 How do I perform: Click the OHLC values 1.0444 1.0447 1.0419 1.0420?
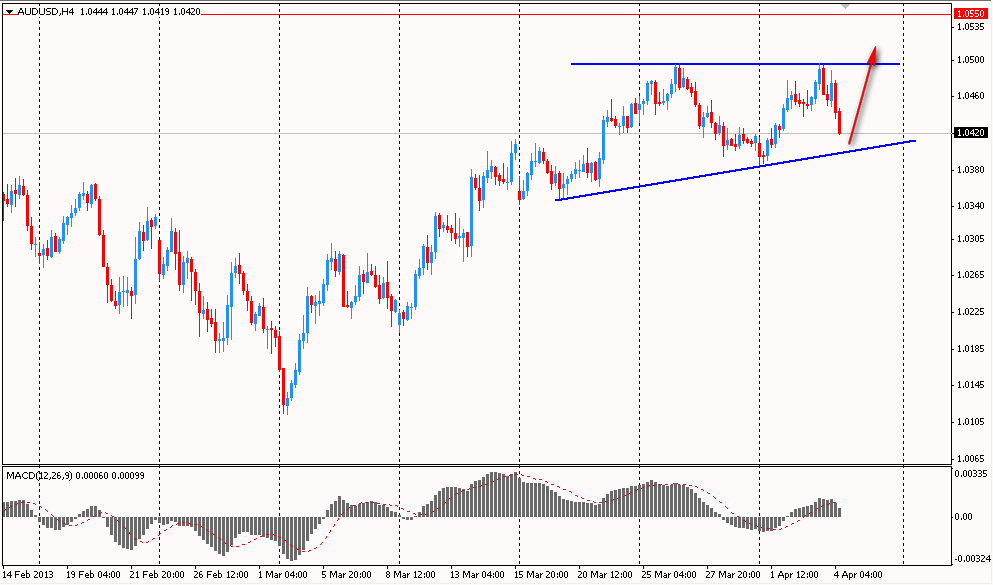coord(139,11)
